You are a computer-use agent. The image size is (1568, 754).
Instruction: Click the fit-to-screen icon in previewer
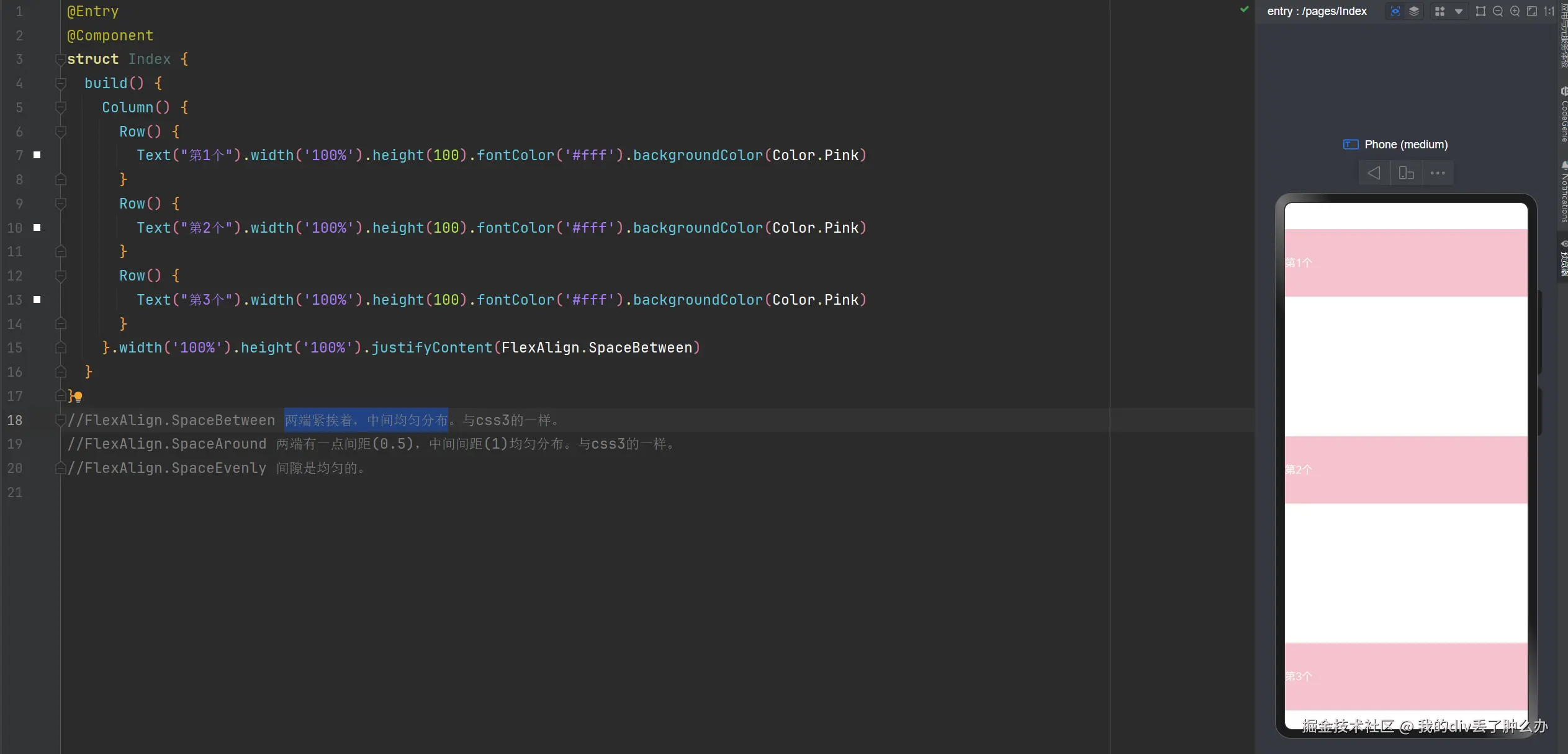pos(1532,11)
